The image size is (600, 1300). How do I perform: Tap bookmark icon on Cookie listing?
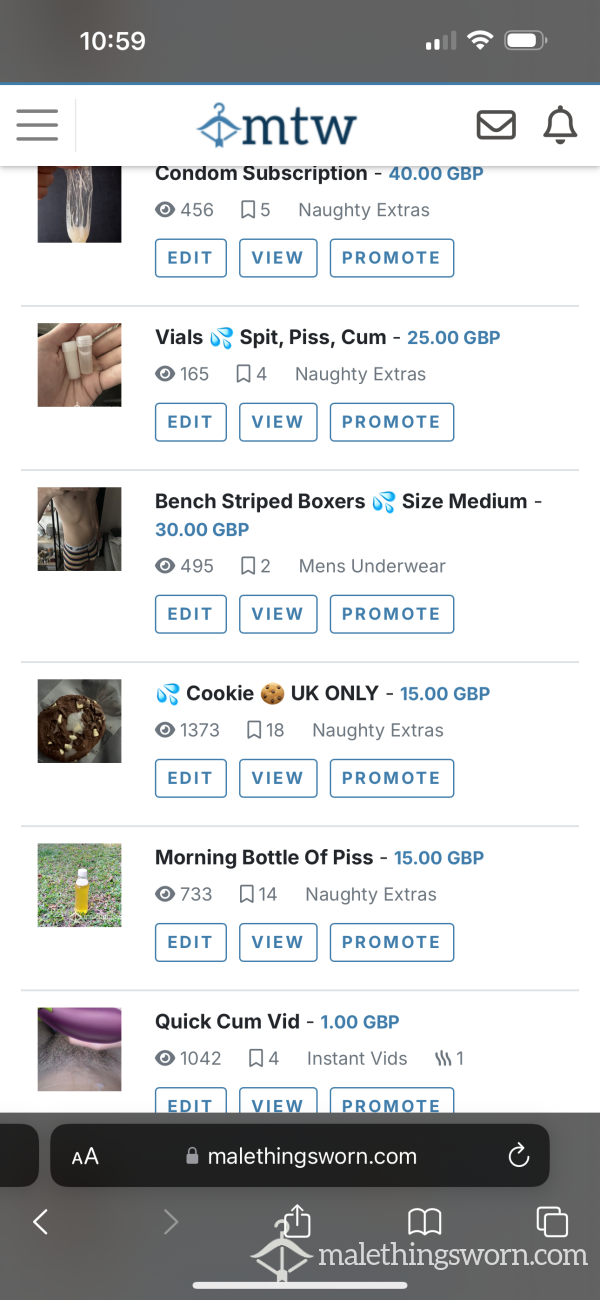(x=254, y=730)
